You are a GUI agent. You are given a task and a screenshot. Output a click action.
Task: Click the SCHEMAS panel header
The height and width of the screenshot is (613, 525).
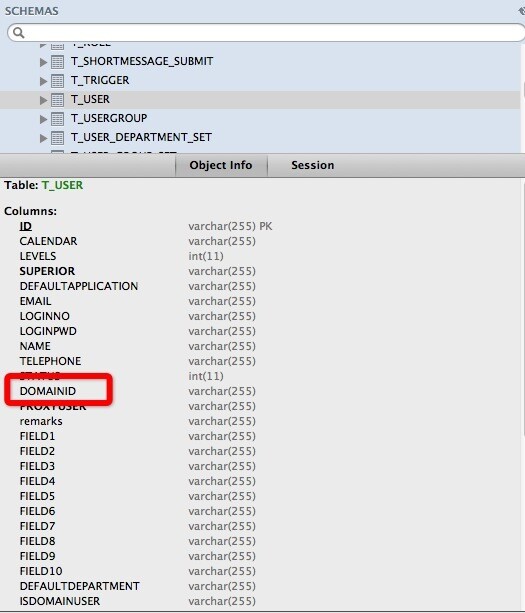(x=32, y=11)
